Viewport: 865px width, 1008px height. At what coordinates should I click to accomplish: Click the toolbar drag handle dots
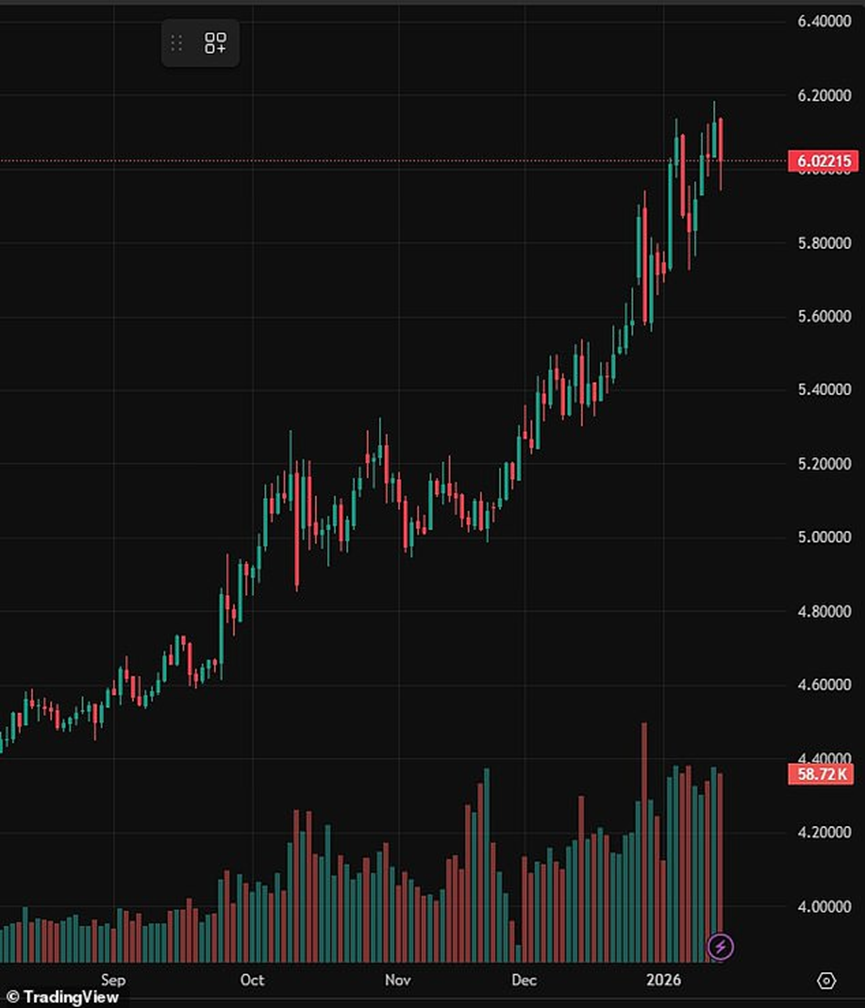click(178, 43)
